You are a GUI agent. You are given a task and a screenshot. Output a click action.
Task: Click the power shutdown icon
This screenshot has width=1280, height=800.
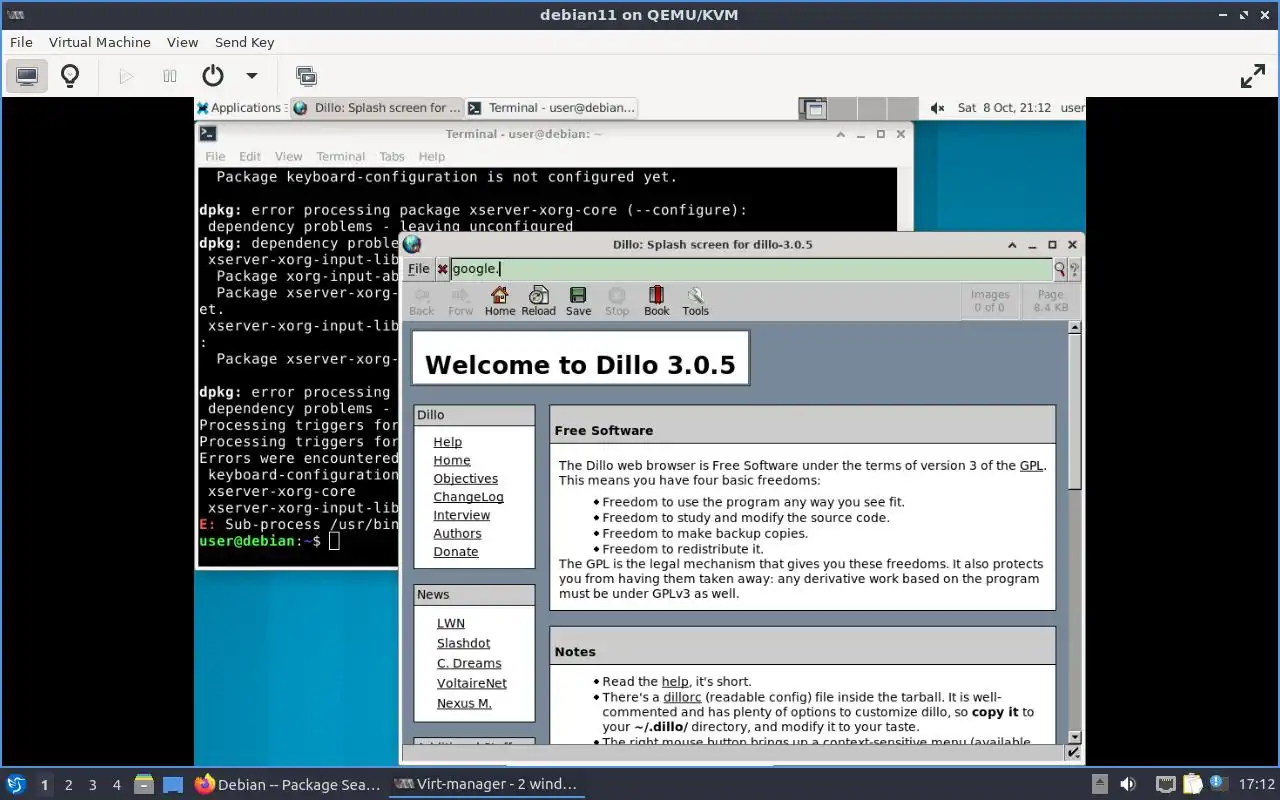[x=212, y=76]
